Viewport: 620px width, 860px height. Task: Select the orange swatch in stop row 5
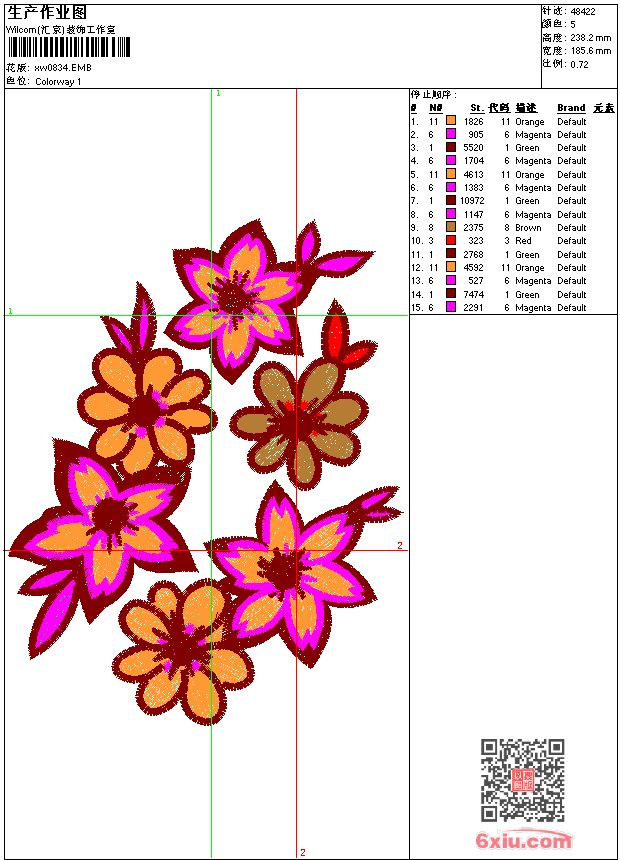pyautogui.click(x=451, y=173)
